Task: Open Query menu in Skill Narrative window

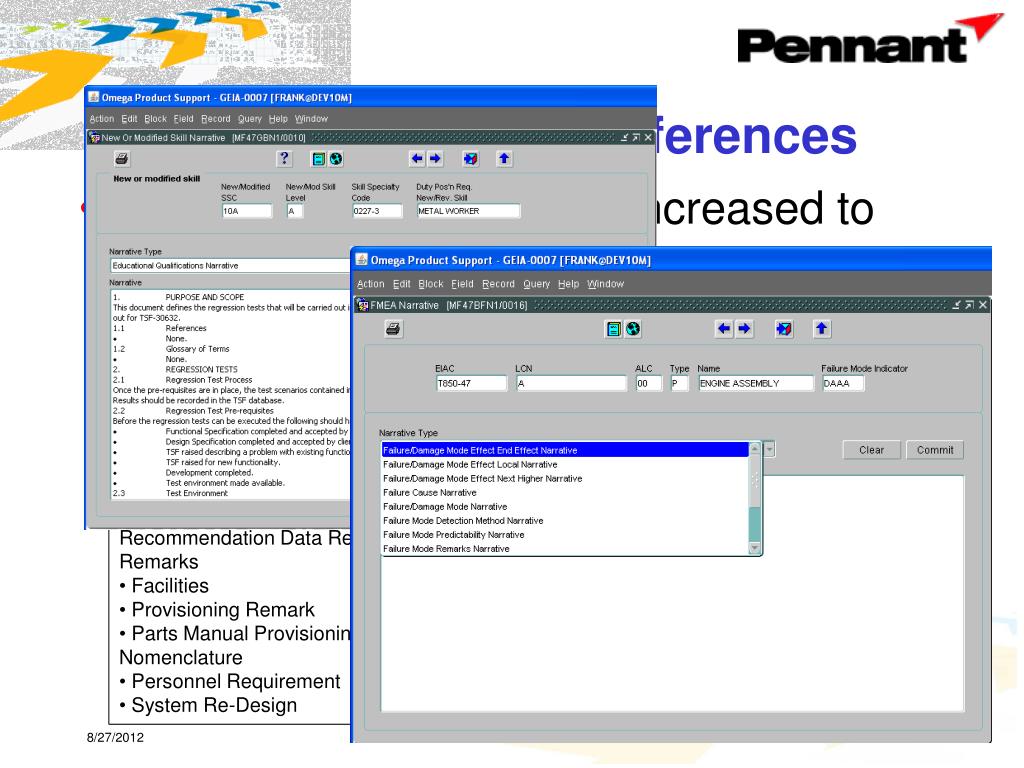Action: click(x=249, y=119)
